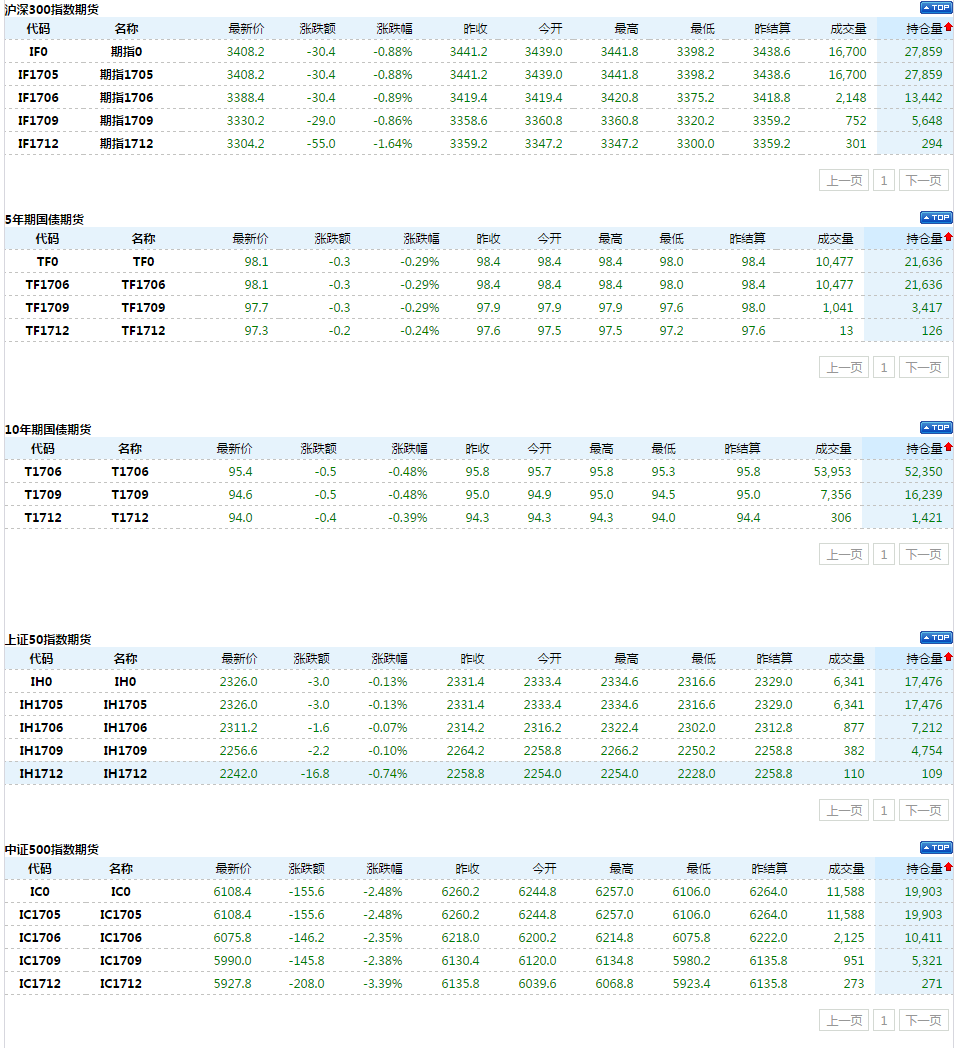
Task: Select IF1712 change value -1.64%
Action: [x=393, y=144]
